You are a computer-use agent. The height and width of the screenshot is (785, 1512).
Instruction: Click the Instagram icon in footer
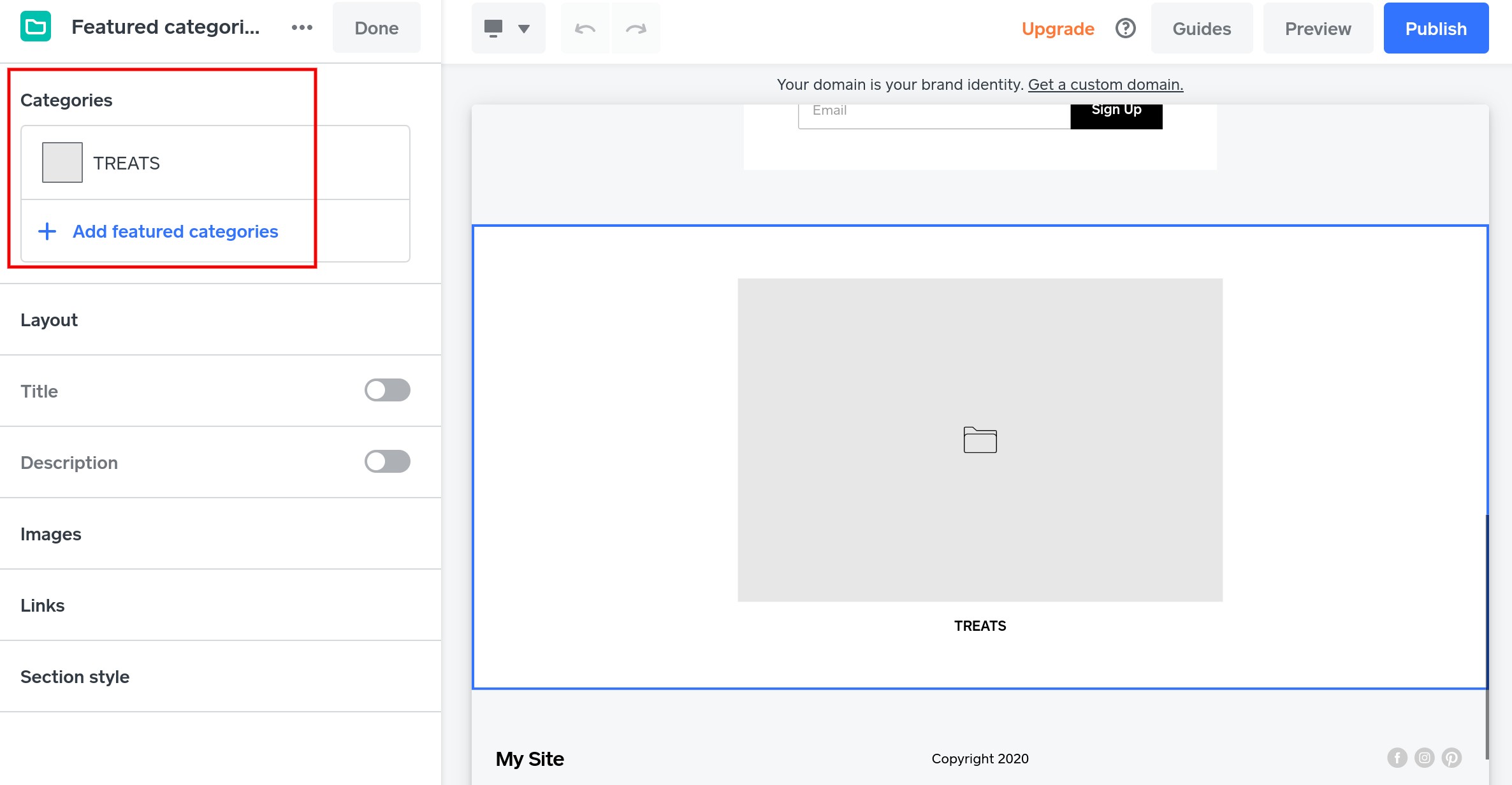[1424, 758]
